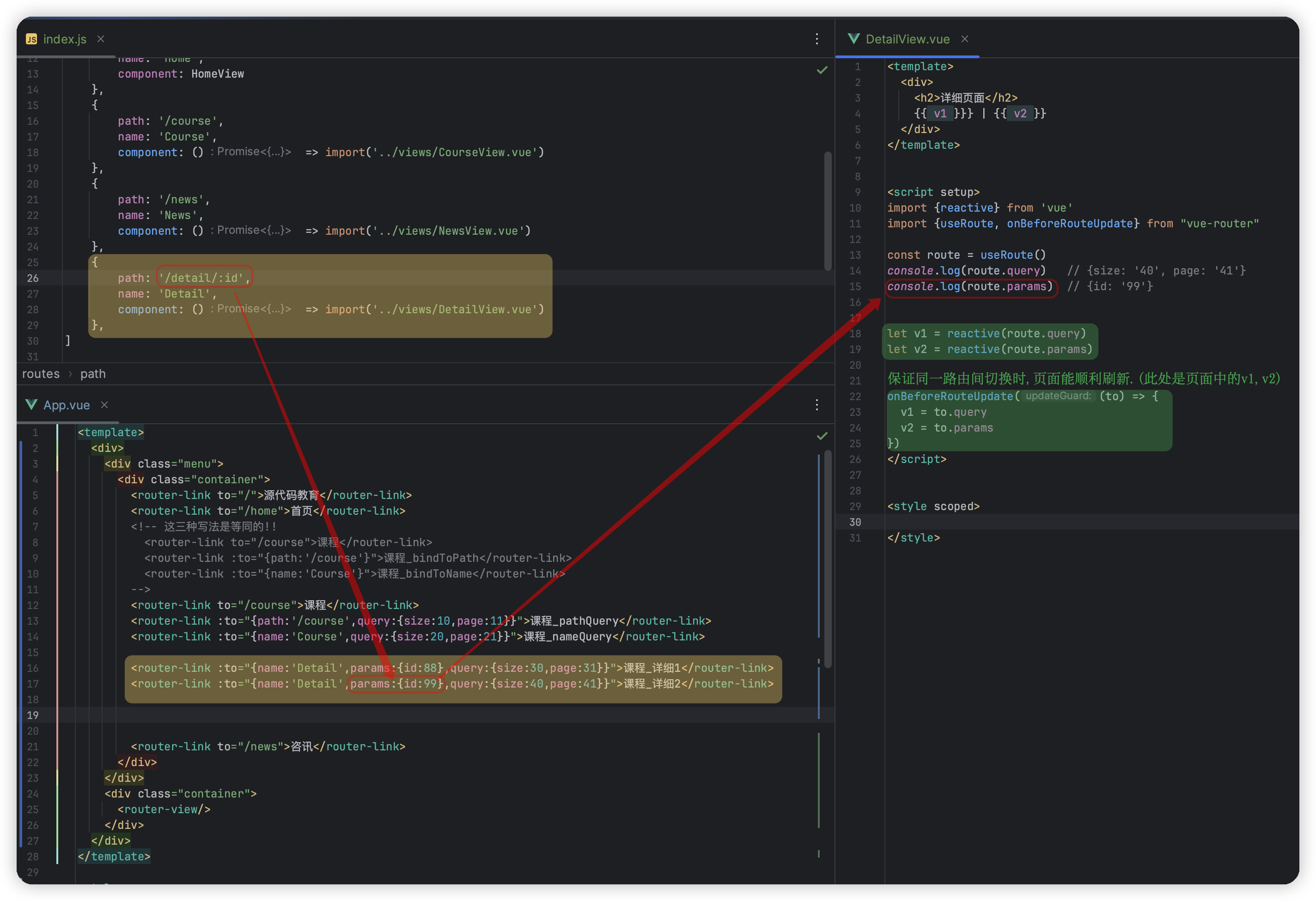Switch to the index.js tab
Image resolution: width=1316 pixels, height=901 pixels.
[x=65, y=39]
